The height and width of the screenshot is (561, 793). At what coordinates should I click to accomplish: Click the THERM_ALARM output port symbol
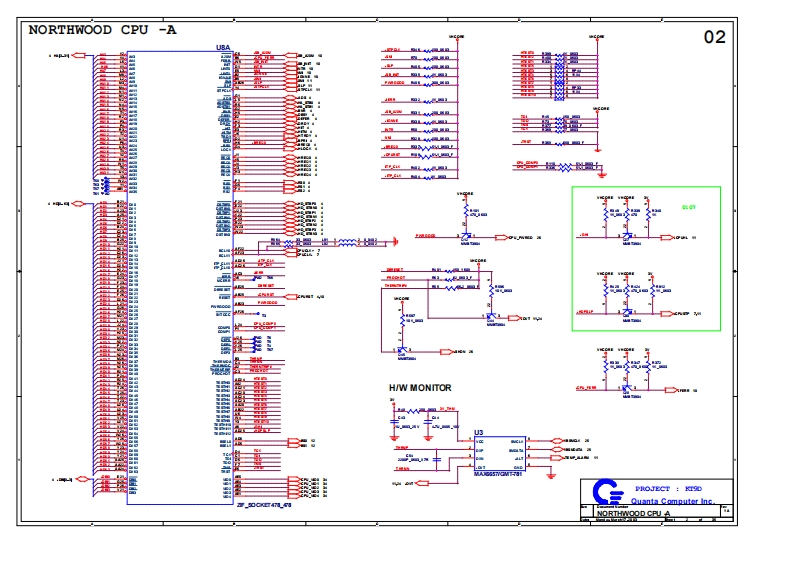pos(556,458)
